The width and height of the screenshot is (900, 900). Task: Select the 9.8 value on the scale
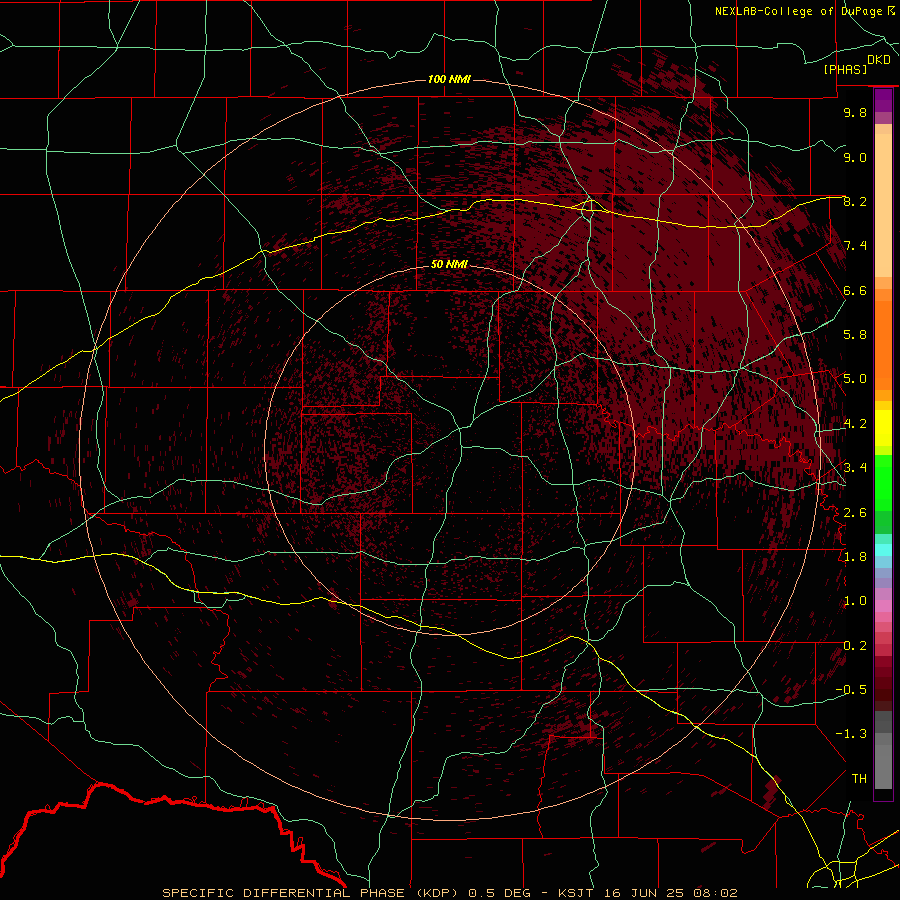(855, 112)
